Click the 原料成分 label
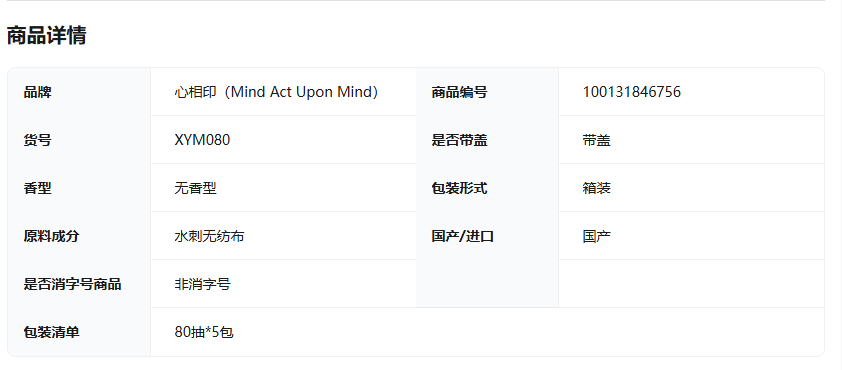The width and height of the screenshot is (842, 370). point(51,236)
